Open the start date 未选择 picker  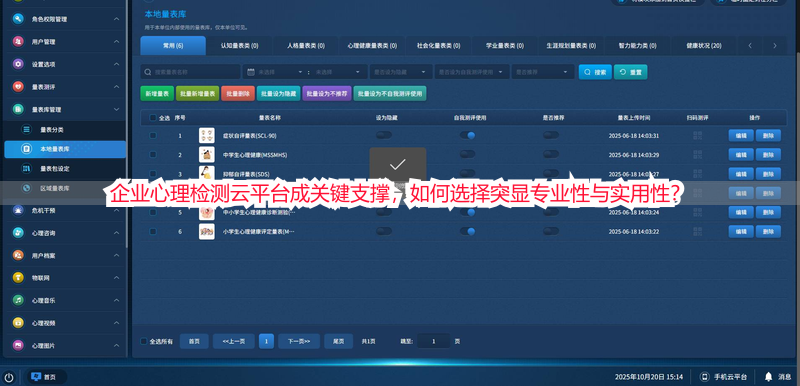click(280, 72)
